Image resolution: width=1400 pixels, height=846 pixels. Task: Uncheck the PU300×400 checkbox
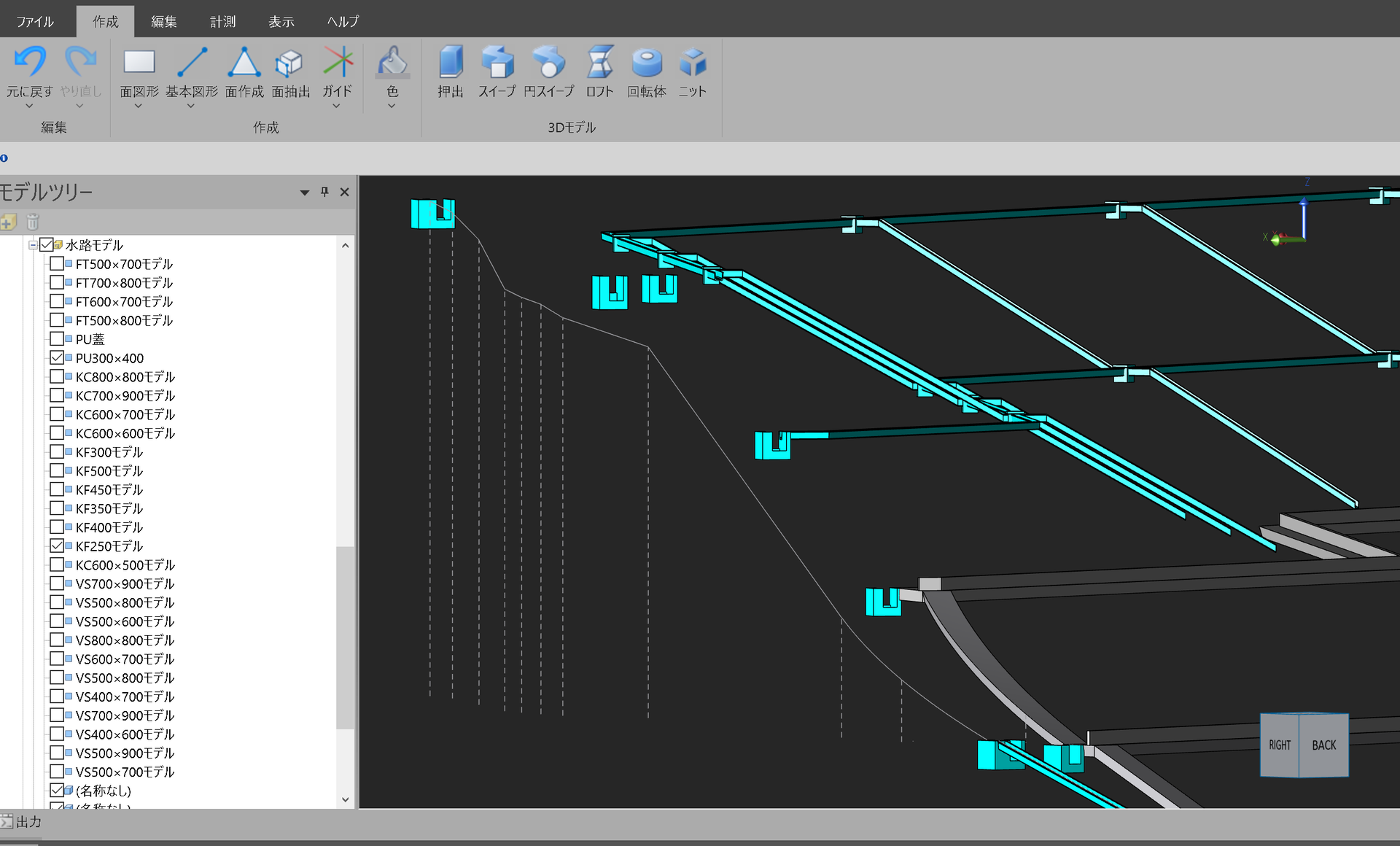[x=57, y=358]
